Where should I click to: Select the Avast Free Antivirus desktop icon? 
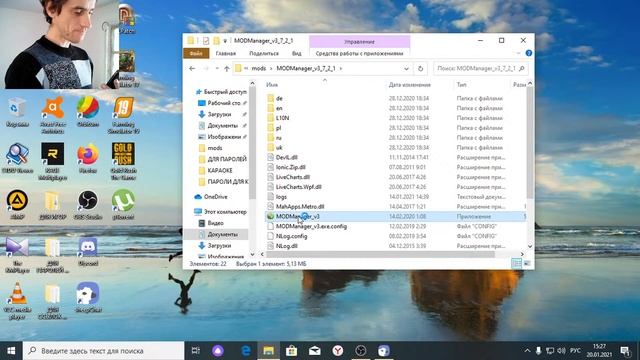pyautogui.click(x=53, y=115)
